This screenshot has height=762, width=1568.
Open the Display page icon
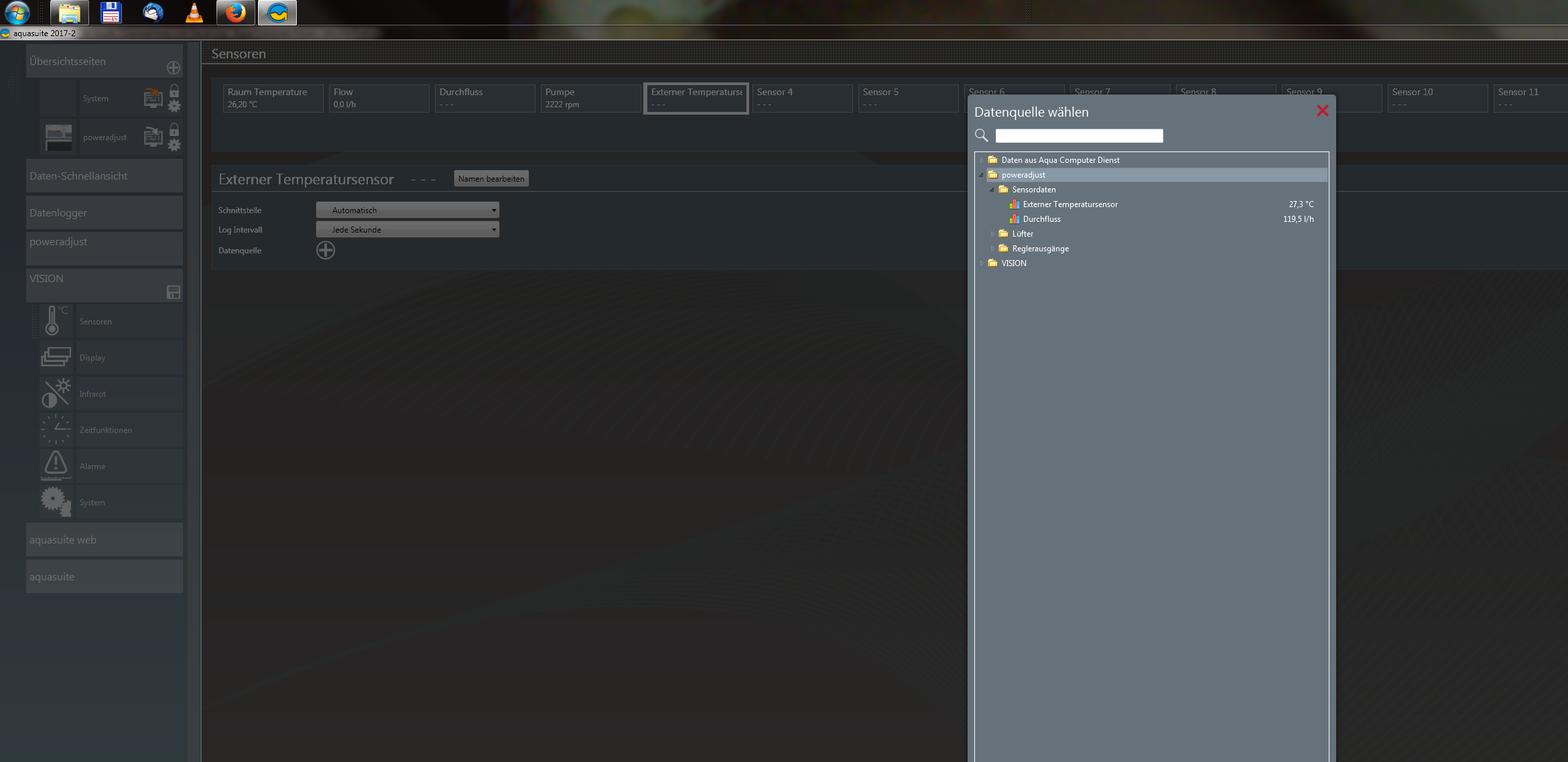point(56,357)
